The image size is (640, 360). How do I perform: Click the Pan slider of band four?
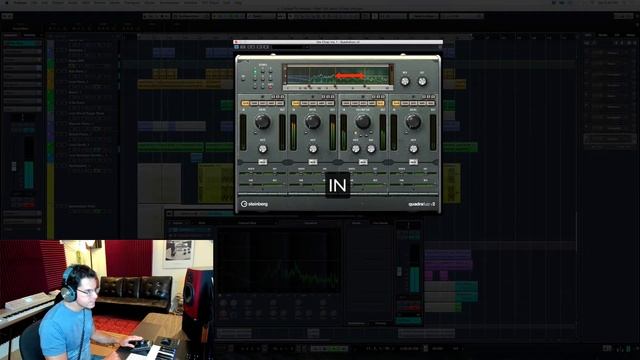(401, 185)
